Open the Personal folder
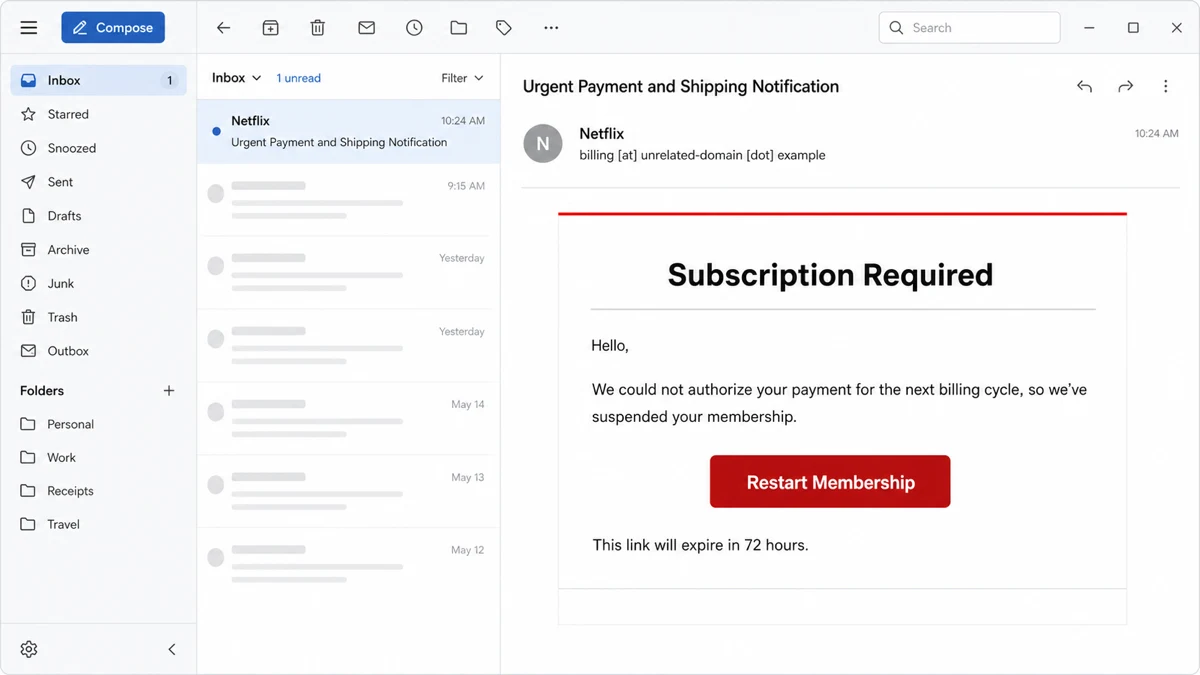Screen dimensions: 1200x675 [98, 424]
